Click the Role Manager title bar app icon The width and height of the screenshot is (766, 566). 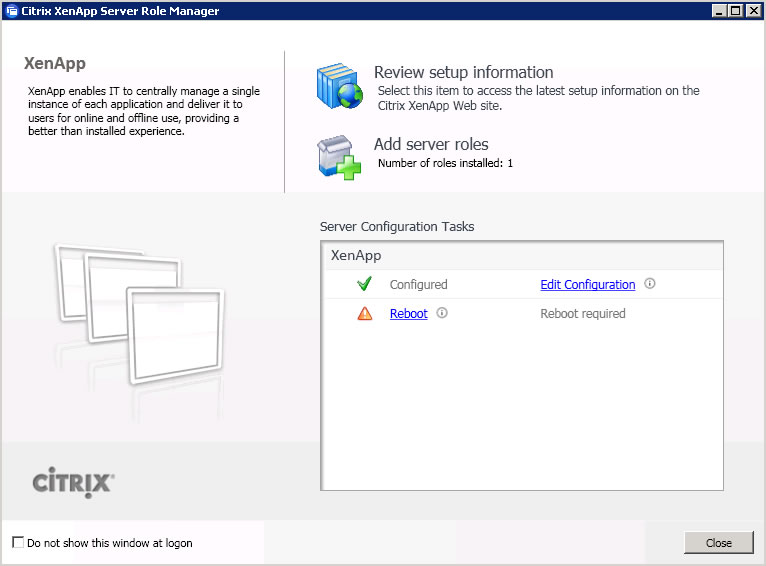(x=11, y=11)
